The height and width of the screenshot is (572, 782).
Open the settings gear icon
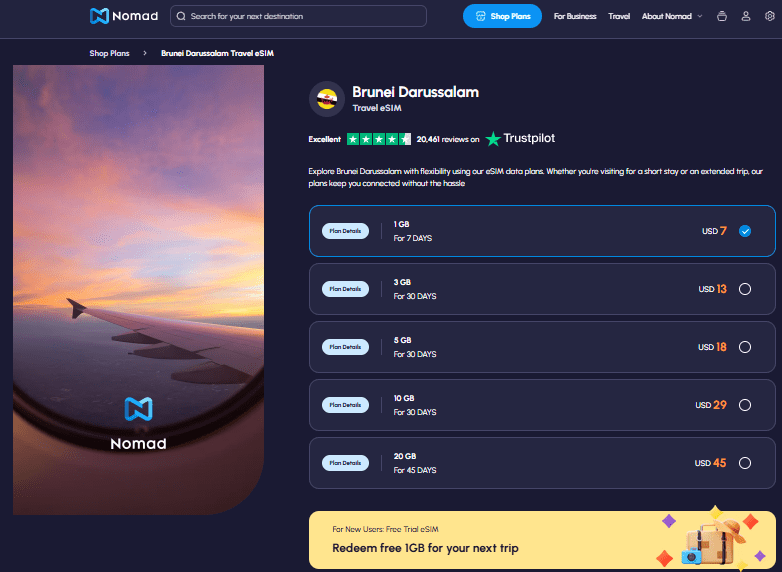click(770, 16)
